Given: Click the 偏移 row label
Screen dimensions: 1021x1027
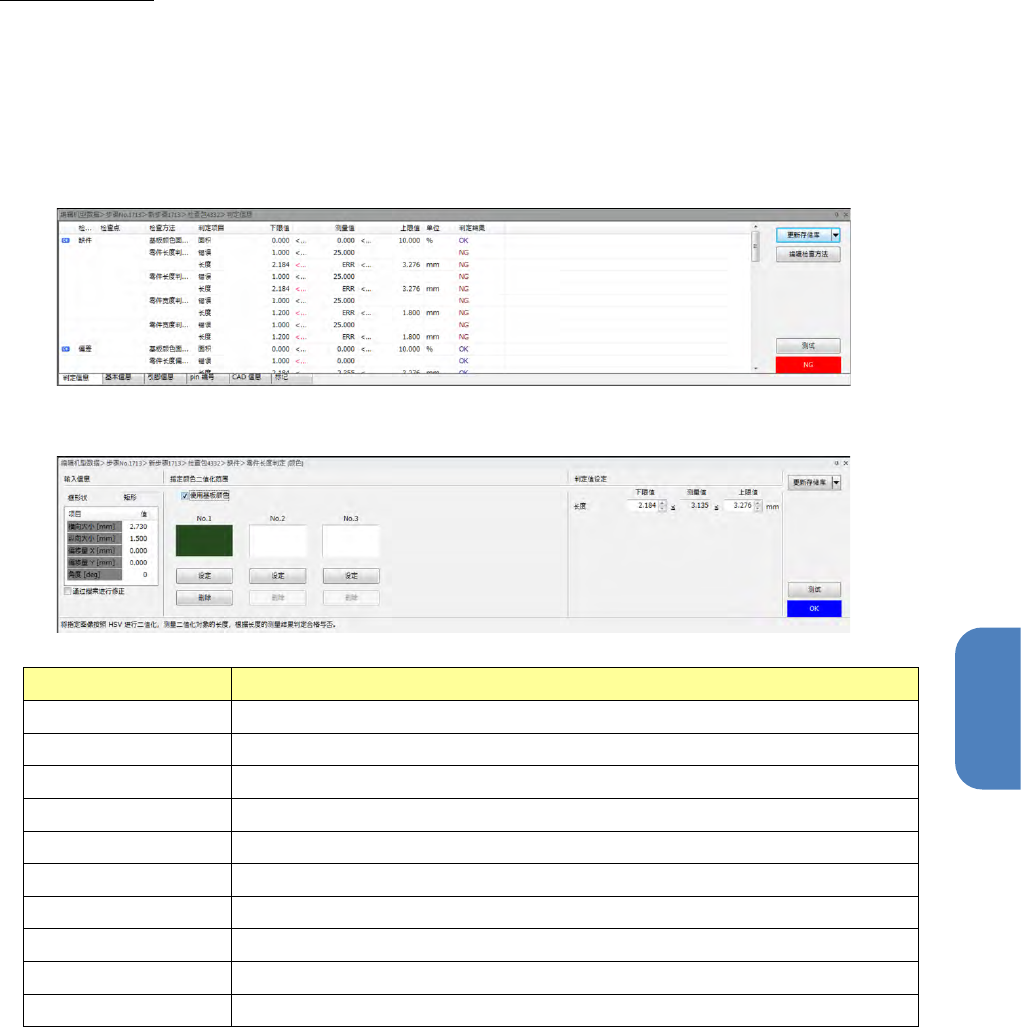Looking at the screenshot, I should point(85,349).
